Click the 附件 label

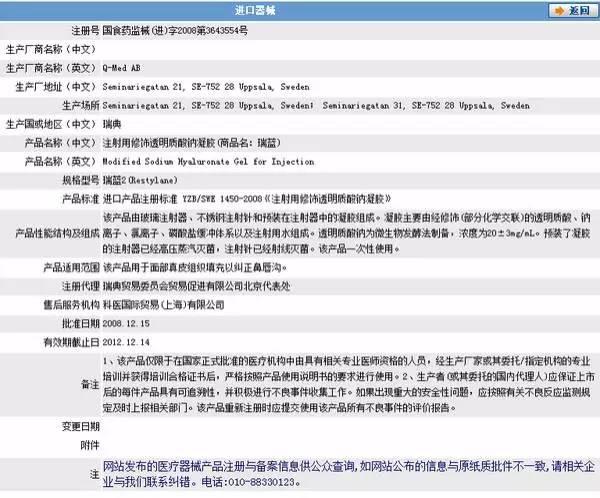(90, 445)
